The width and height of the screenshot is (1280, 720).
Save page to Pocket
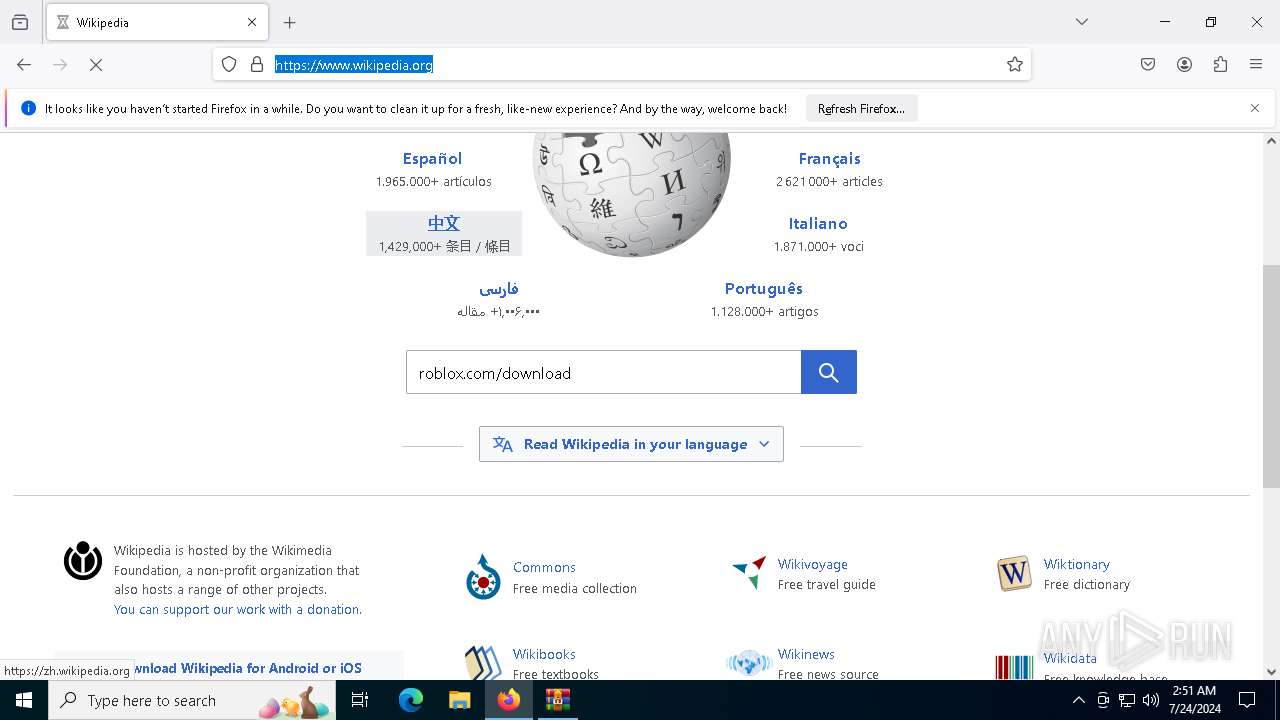coord(1148,65)
